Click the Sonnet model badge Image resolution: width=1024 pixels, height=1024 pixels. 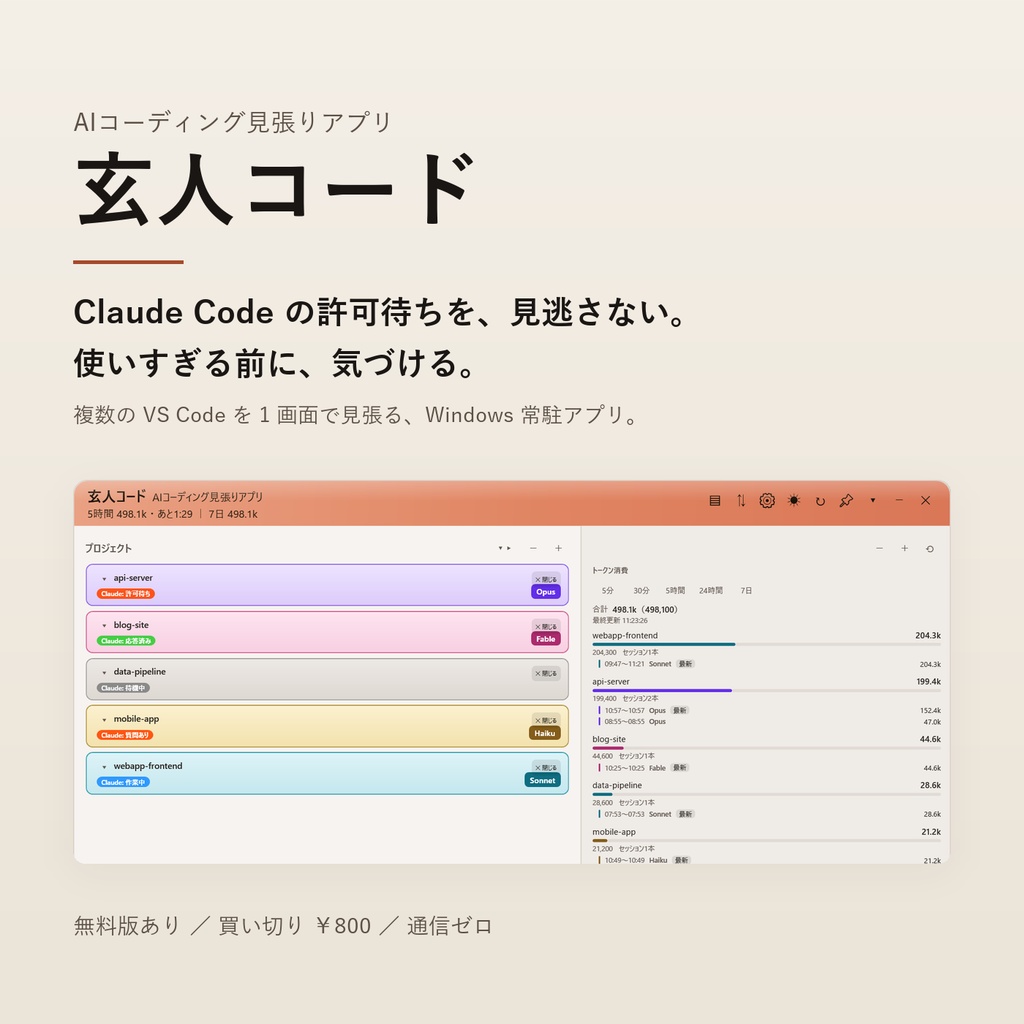[x=543, y=780]
